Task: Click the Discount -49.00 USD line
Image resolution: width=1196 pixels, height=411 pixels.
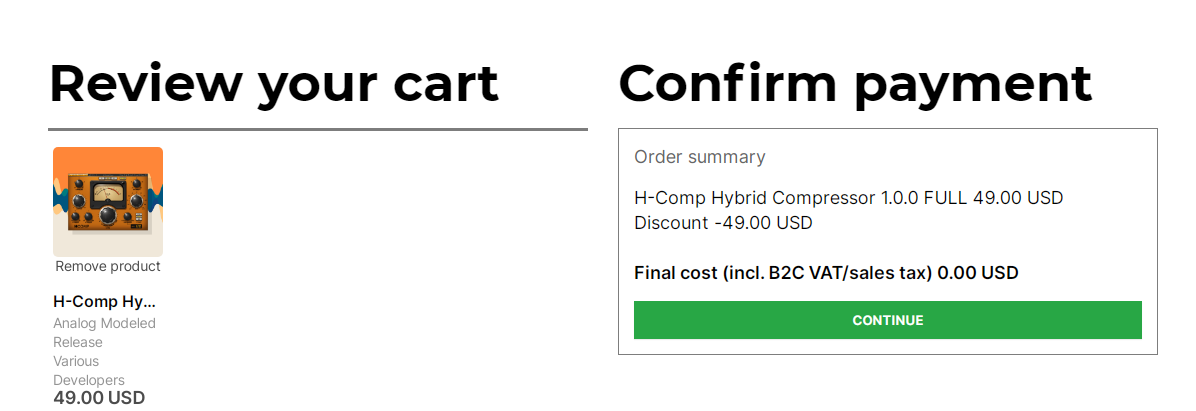Action: tap(723, 222)
